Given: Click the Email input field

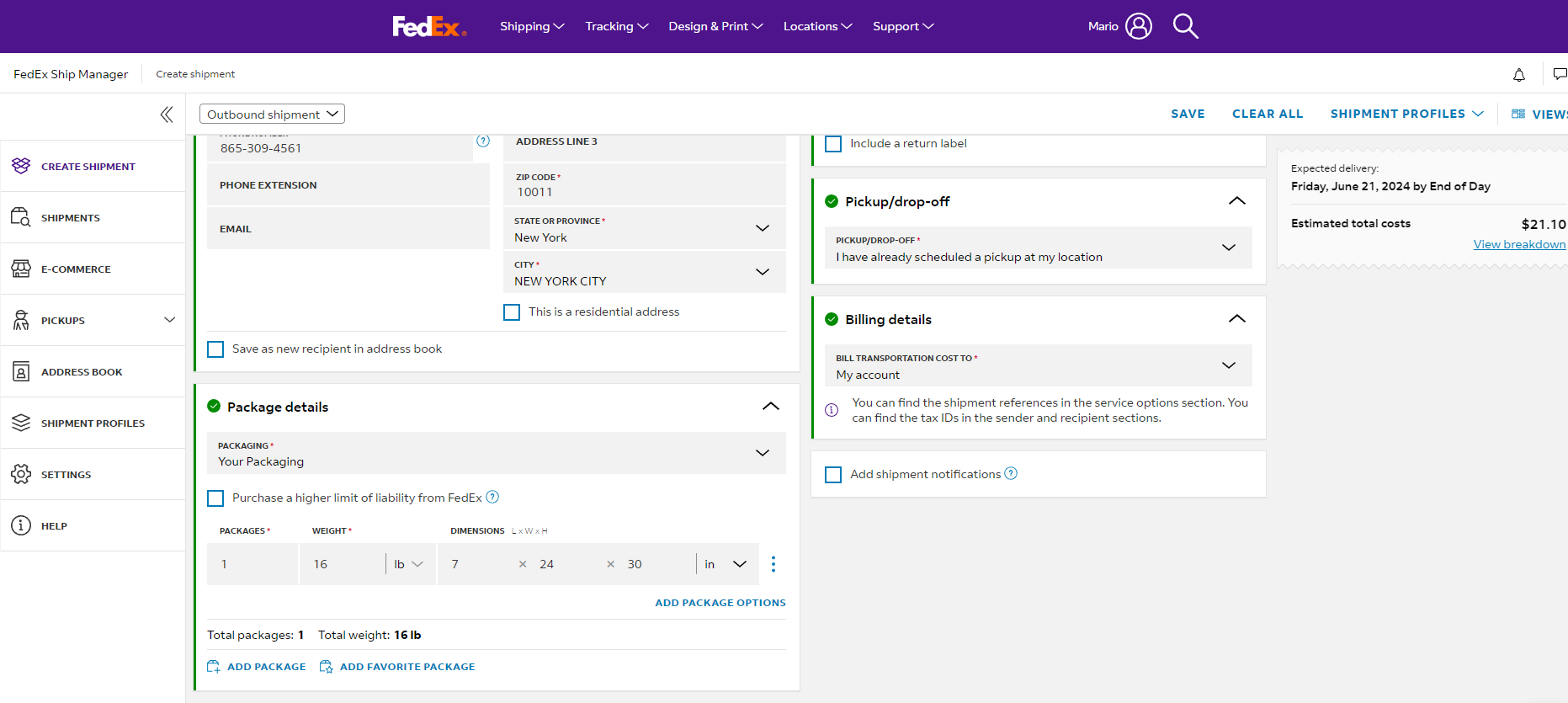Looking at the screenshot, I should point(348,228).
